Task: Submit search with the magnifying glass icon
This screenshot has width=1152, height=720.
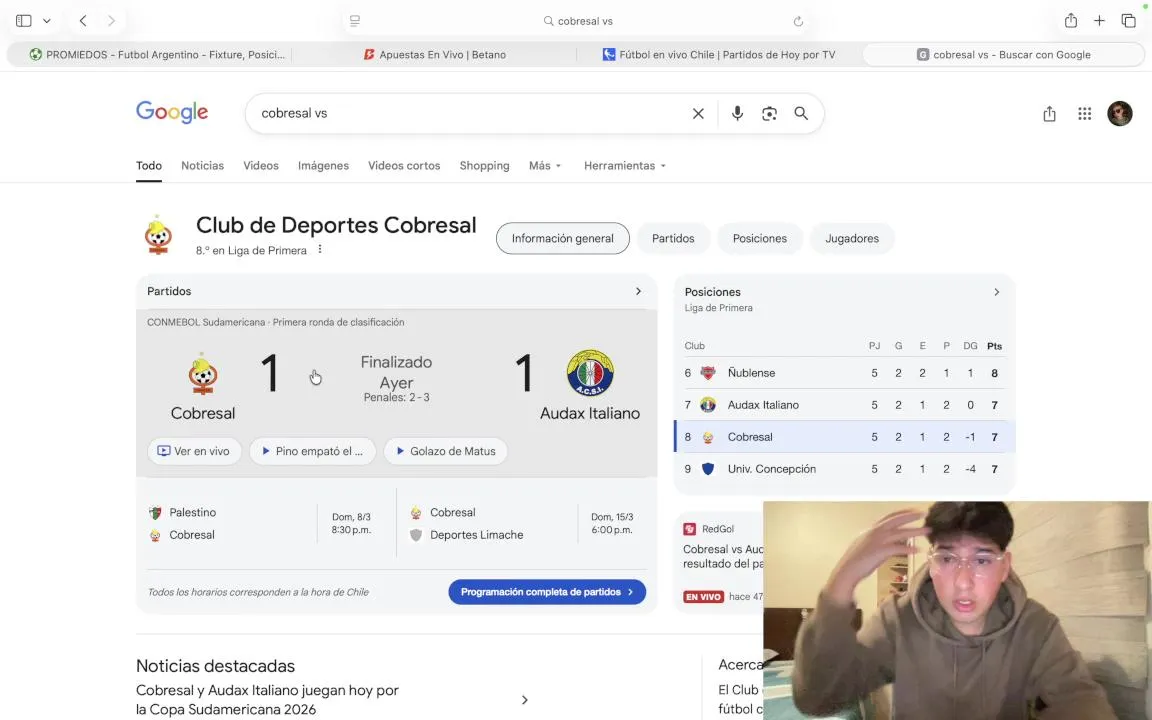Action: (801, 113)
